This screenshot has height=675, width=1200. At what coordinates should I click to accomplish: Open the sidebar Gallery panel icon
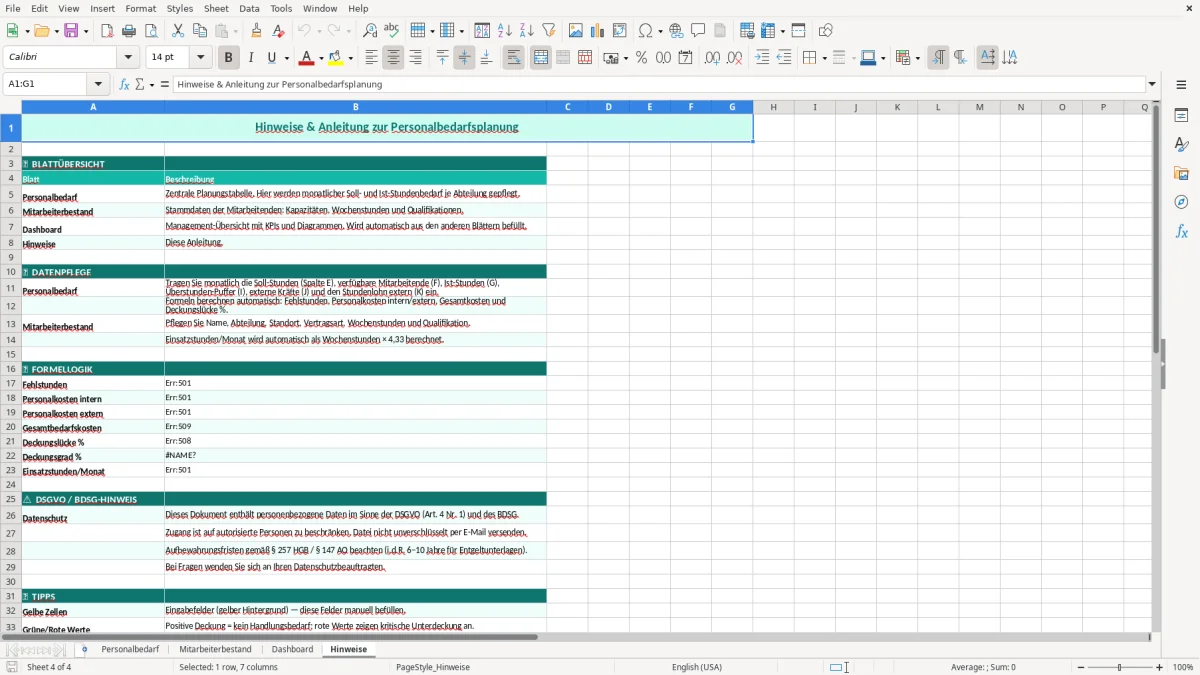pyautogui.click(x=1181, y=174)
